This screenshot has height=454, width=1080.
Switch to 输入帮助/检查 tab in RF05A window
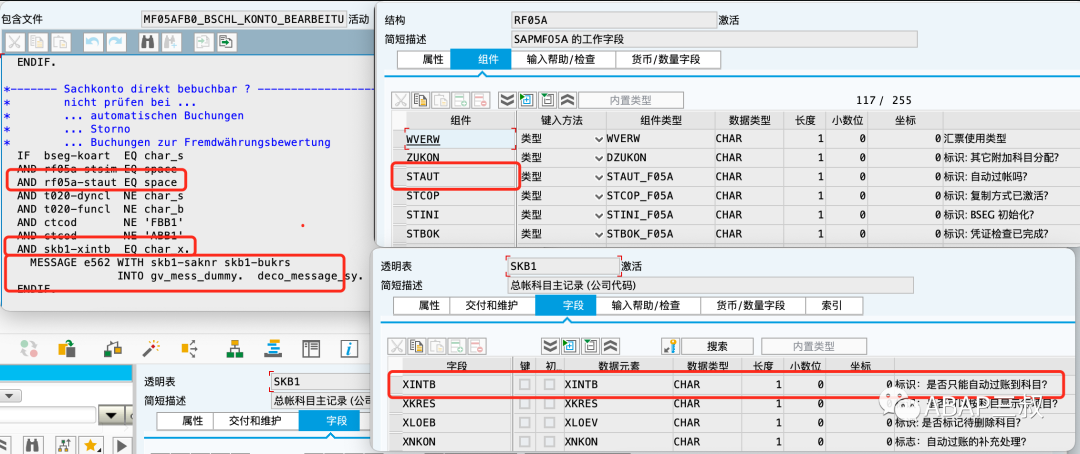tap(563, 59)
